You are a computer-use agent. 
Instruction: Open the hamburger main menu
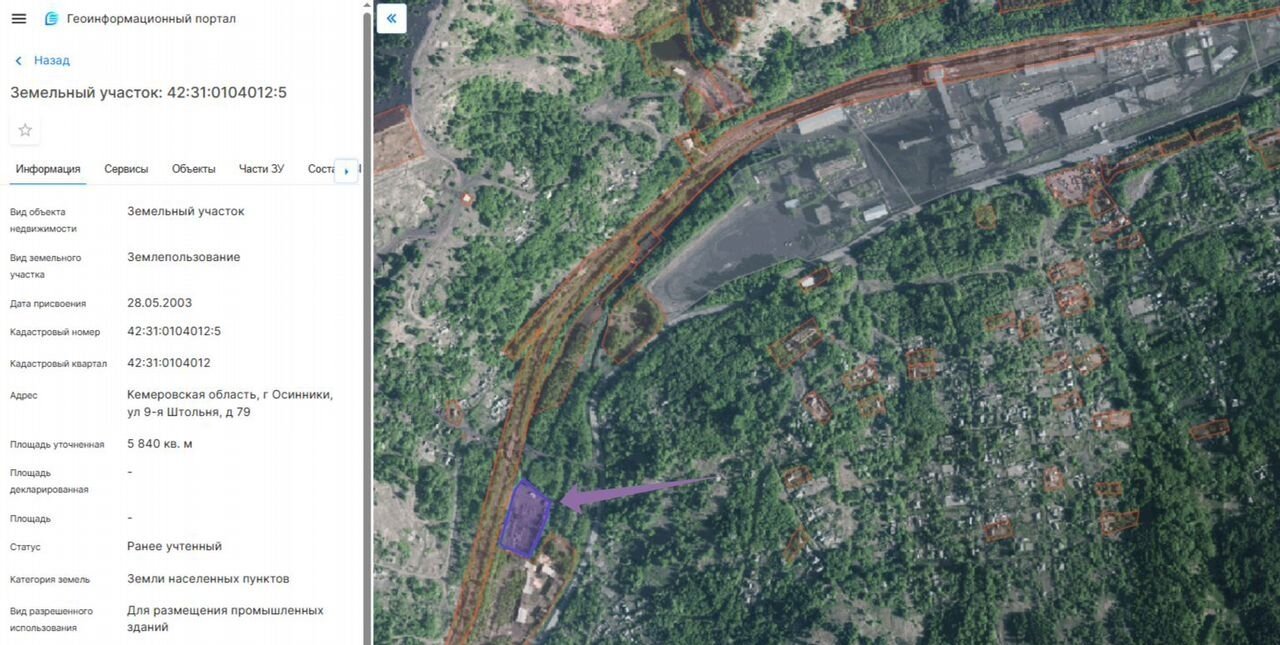pos(19,19)
